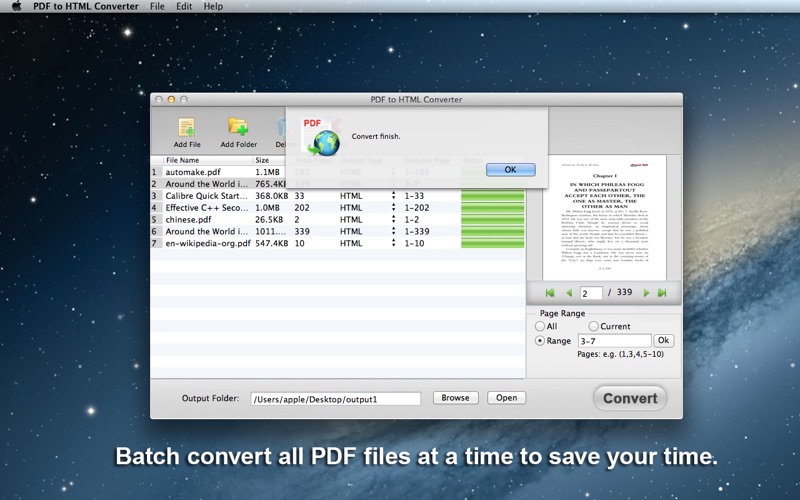800x500 pixels.
Task: Open output type dropdown for 339-page Around the World
Action: (393, 231)
